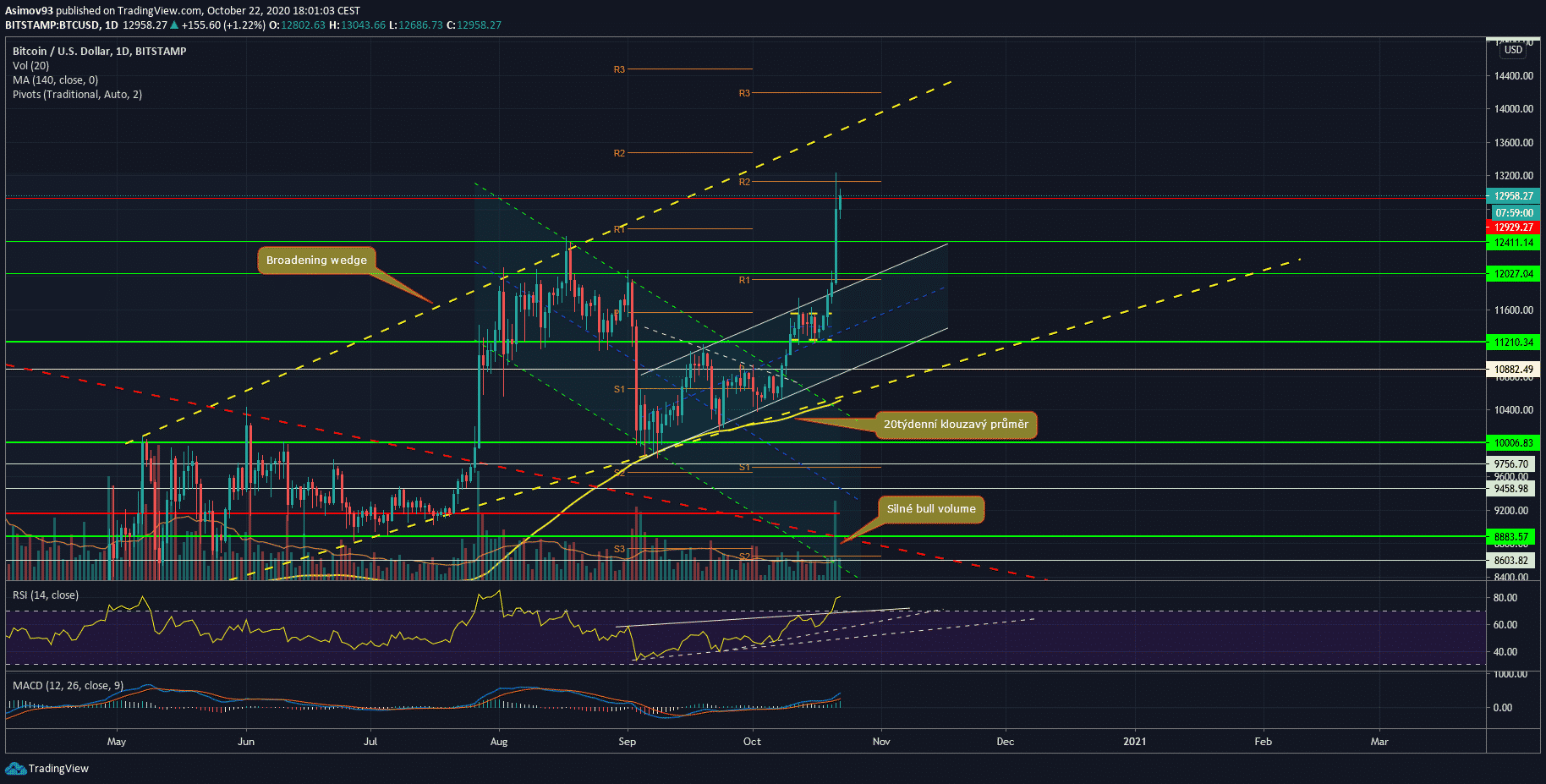Click the Bitcoin / U.S. Dollar chart title
Screen dimensions: 1546x784
pyautogui.click(x=99, y=52)
